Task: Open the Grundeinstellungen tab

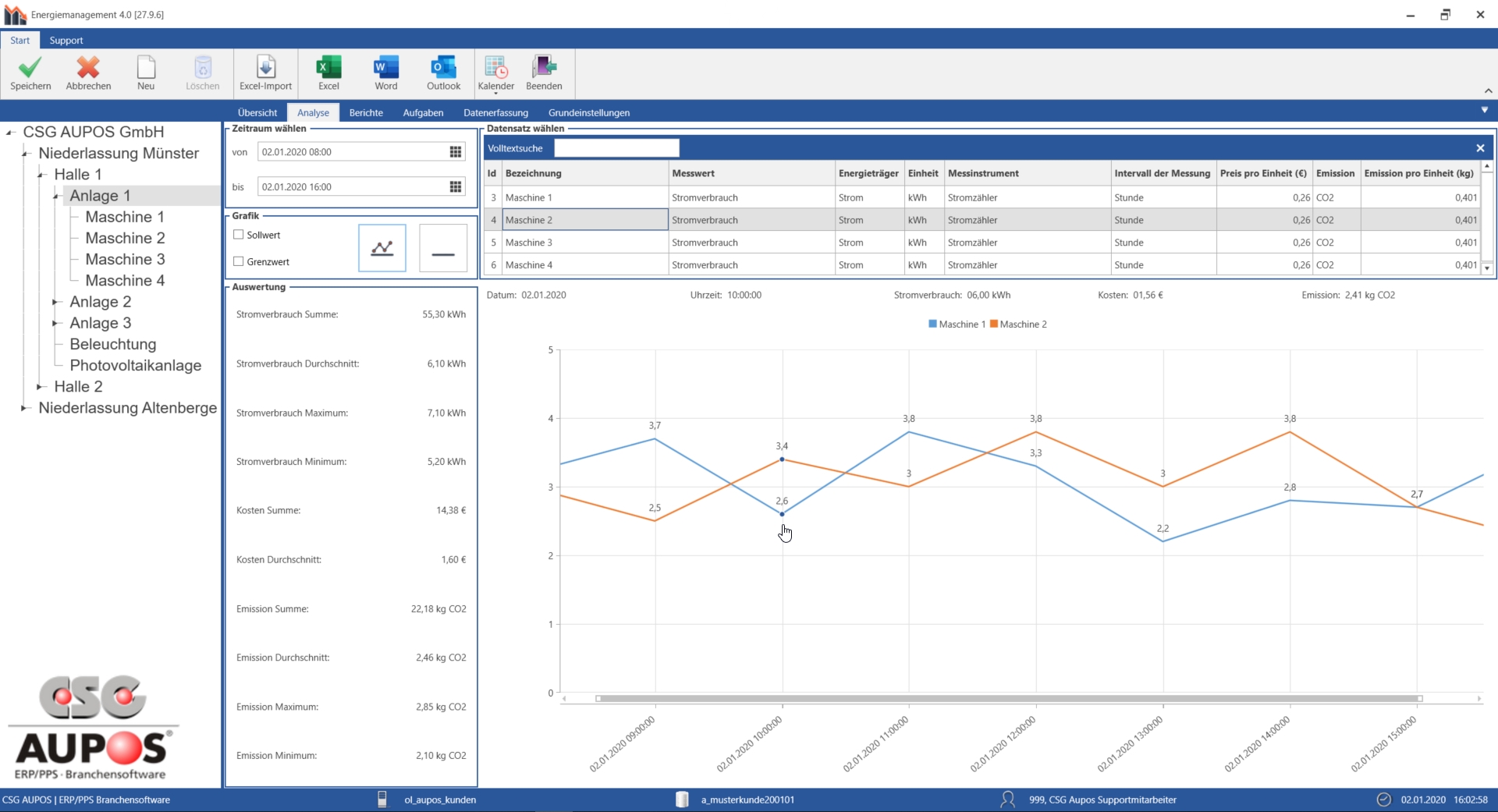Action: pos(589,112)
